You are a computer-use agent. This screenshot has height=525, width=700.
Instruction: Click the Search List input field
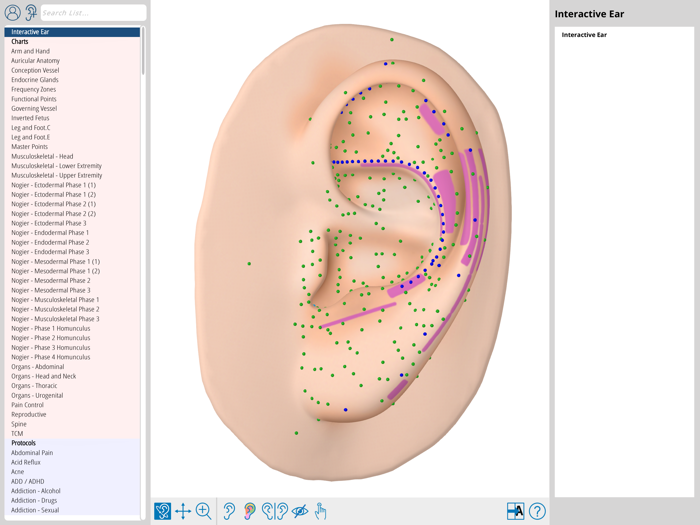point(92,13)
